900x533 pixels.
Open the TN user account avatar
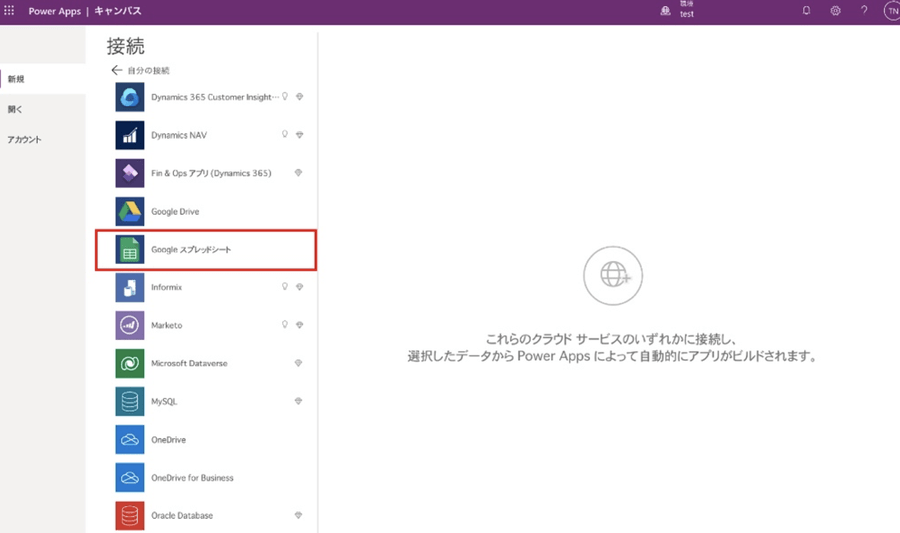point(890,11)
